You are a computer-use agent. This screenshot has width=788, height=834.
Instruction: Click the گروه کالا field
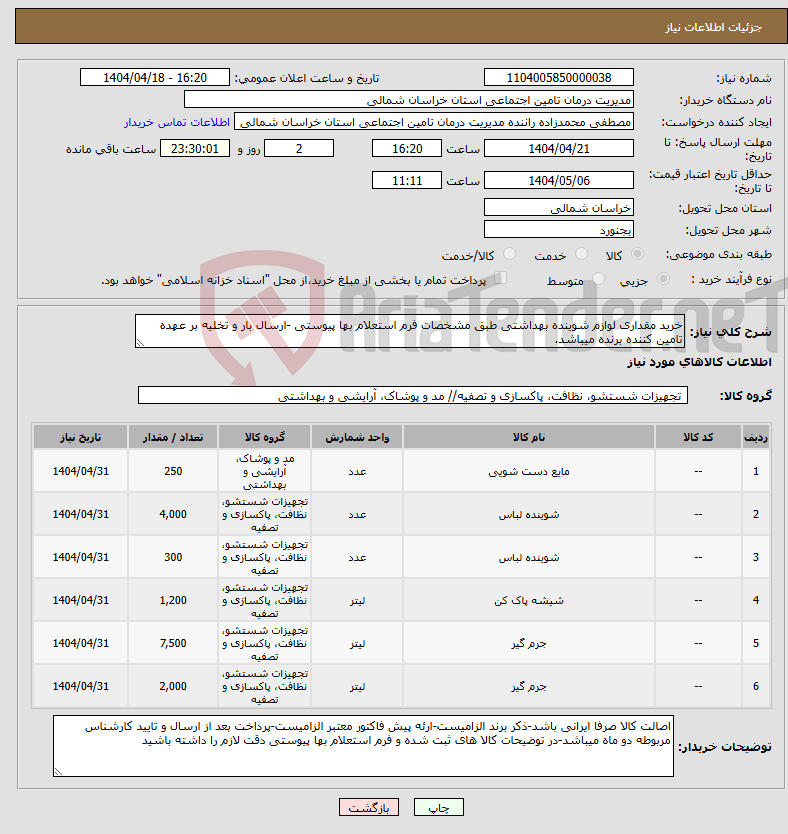[413, 396]
